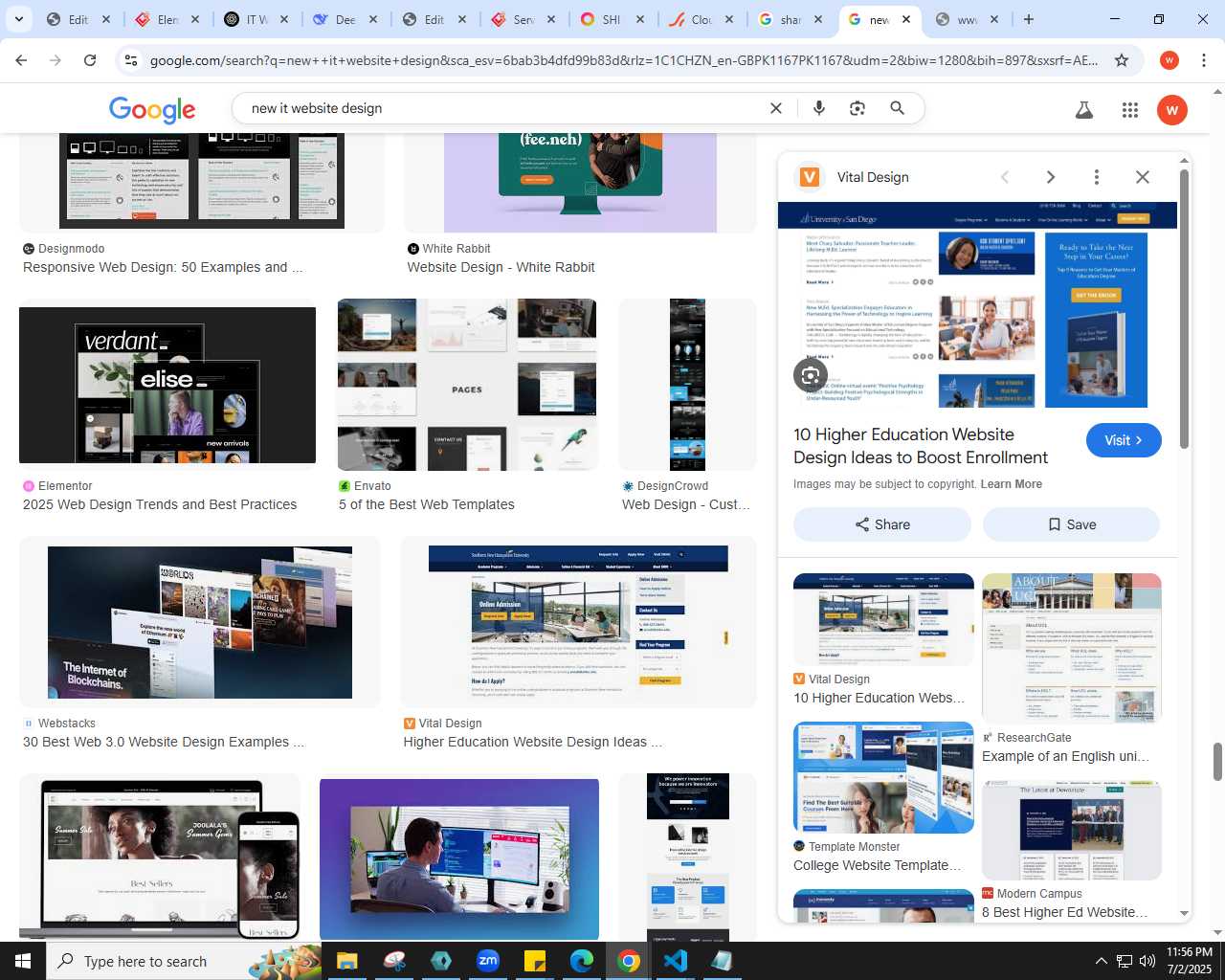Click the google.com address bar URL

[624, 60]
